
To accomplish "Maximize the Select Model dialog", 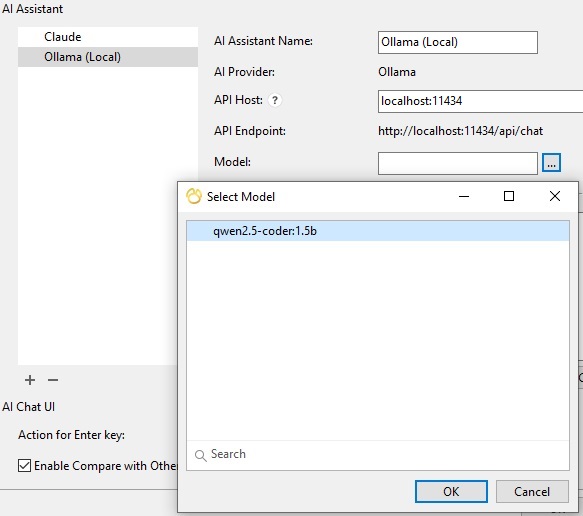I will tap(509, 196).
